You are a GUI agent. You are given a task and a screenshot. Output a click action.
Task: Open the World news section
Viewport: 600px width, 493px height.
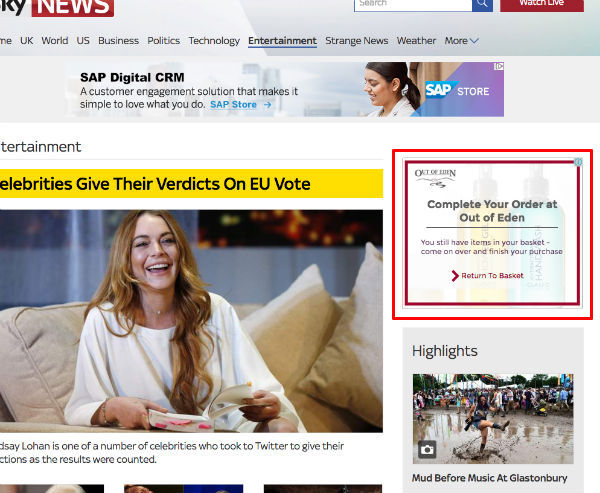(x=55, y=41)
